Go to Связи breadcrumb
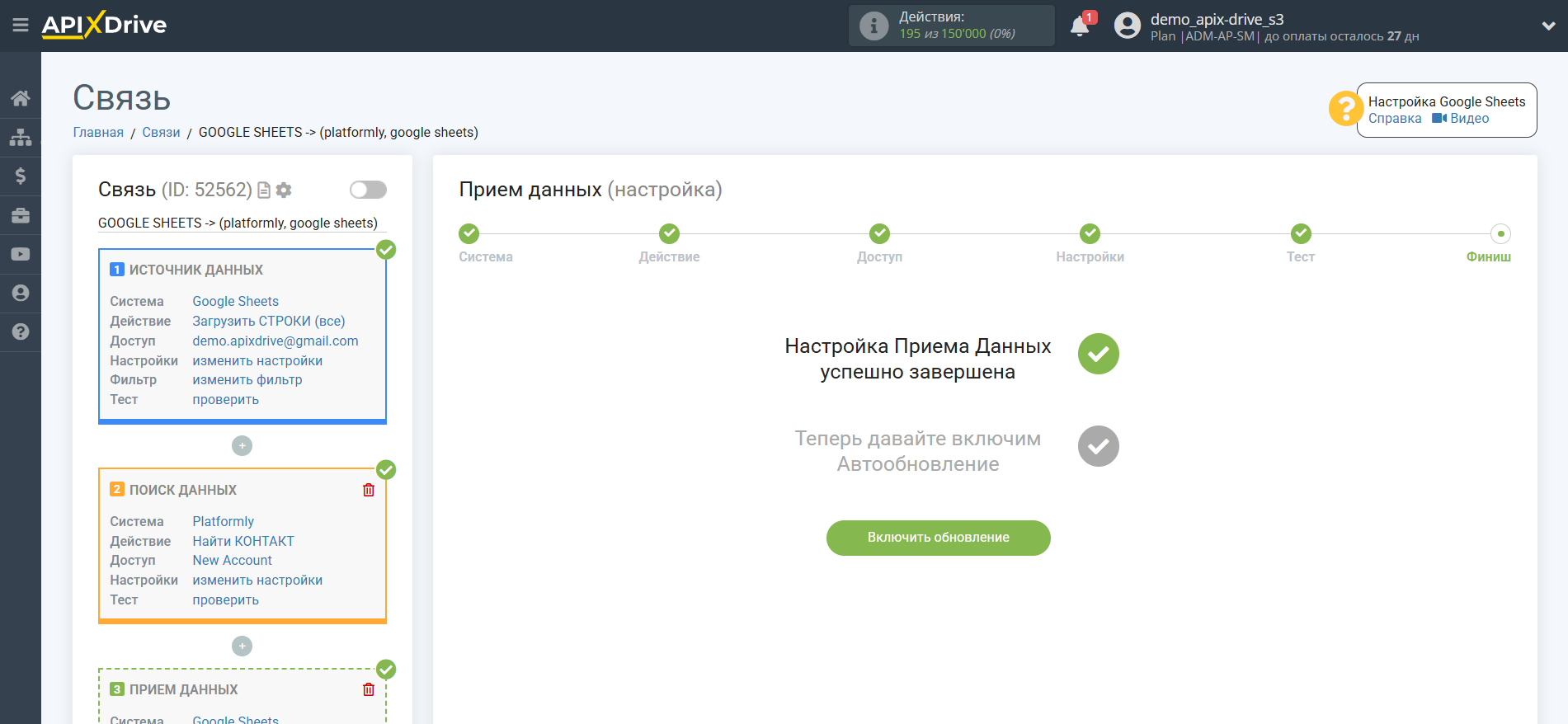This screenshot has height=724, width=1568. (161, 132)
